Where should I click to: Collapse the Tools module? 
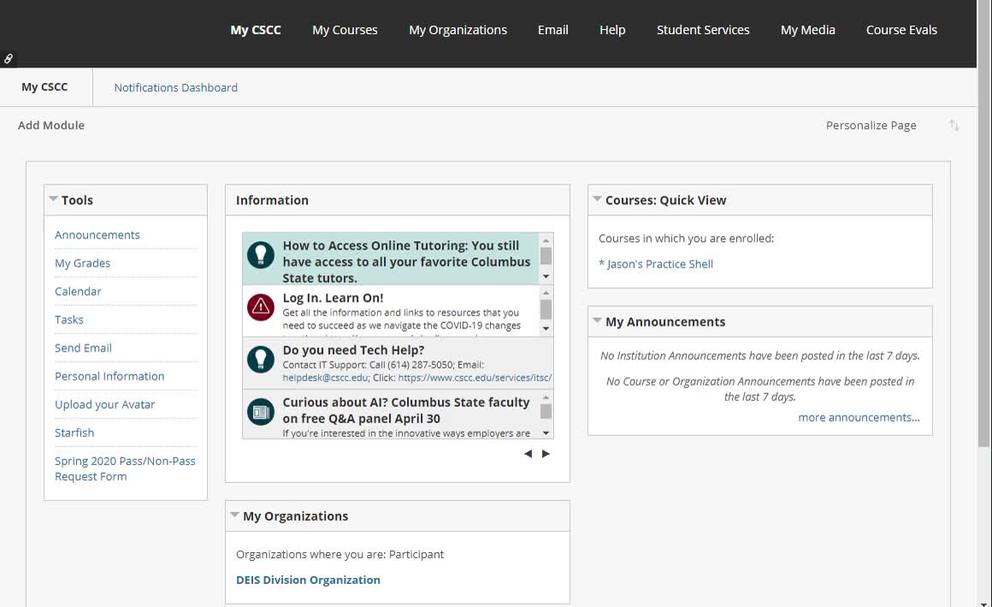(53, 200)
